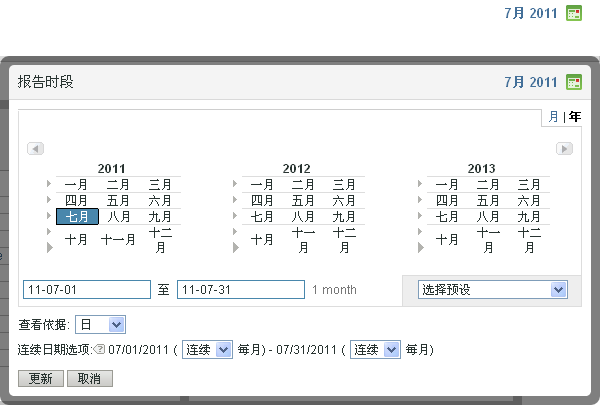This screenshot has width=600, height=405.
Task: Select 2011 row arrow beside 七月
Action: pos(49,216)
